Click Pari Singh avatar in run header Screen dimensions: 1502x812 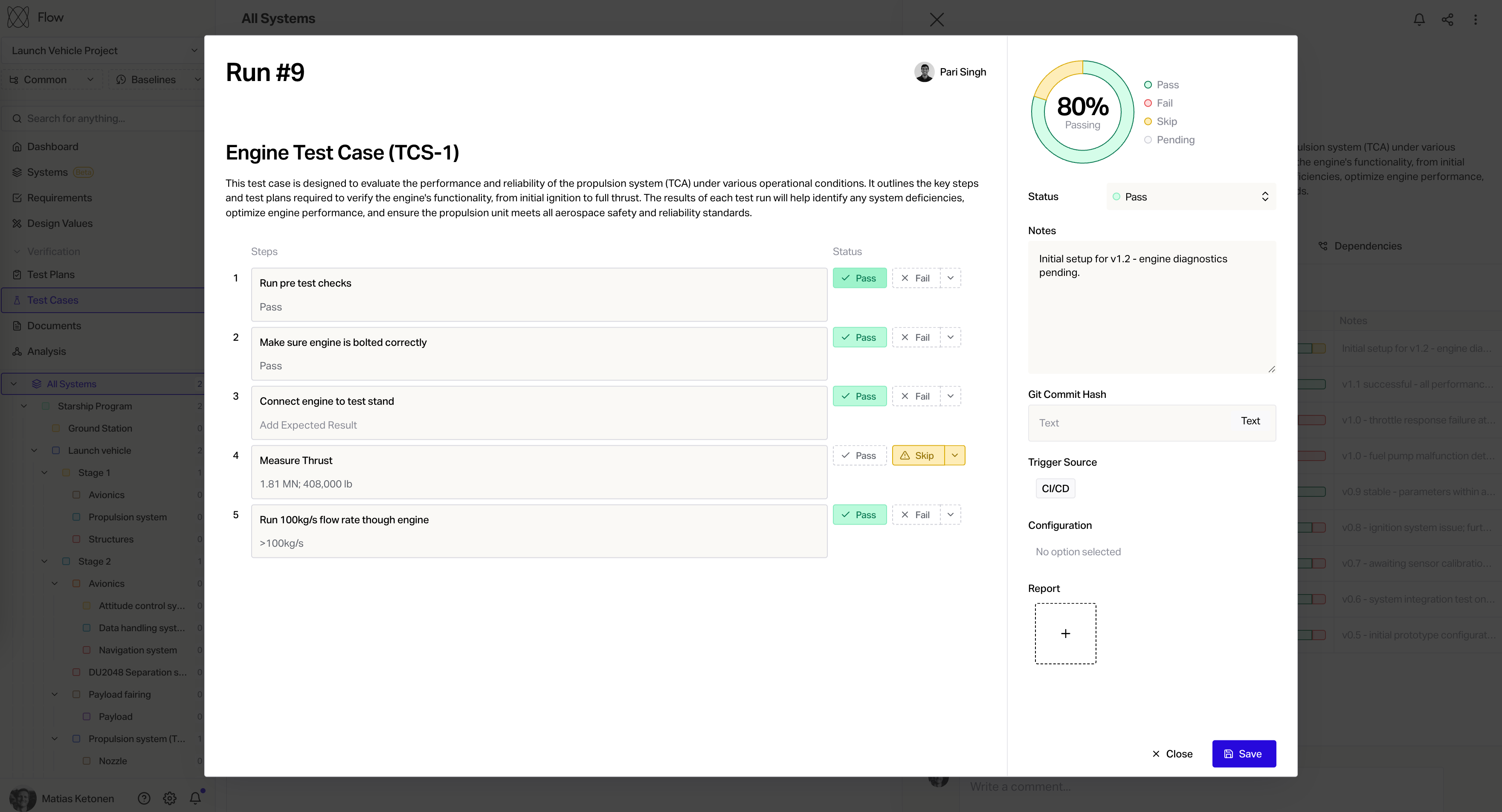pos(924,72)
